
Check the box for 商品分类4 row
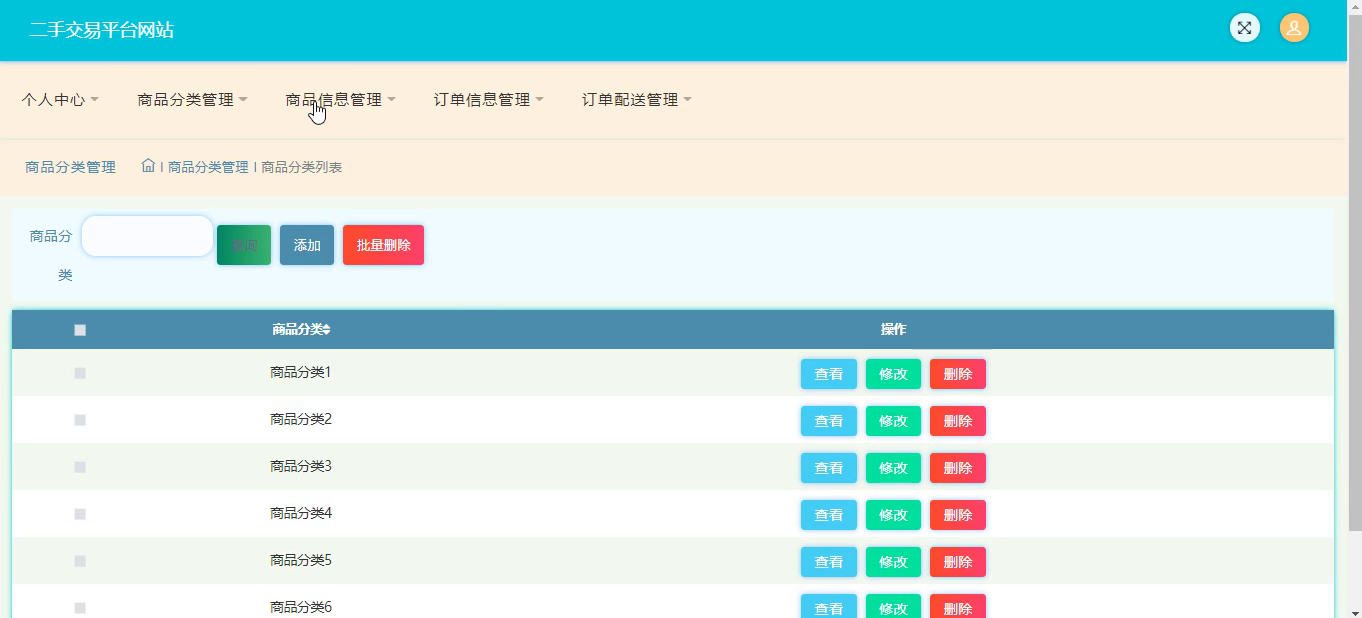coord(80,514)
